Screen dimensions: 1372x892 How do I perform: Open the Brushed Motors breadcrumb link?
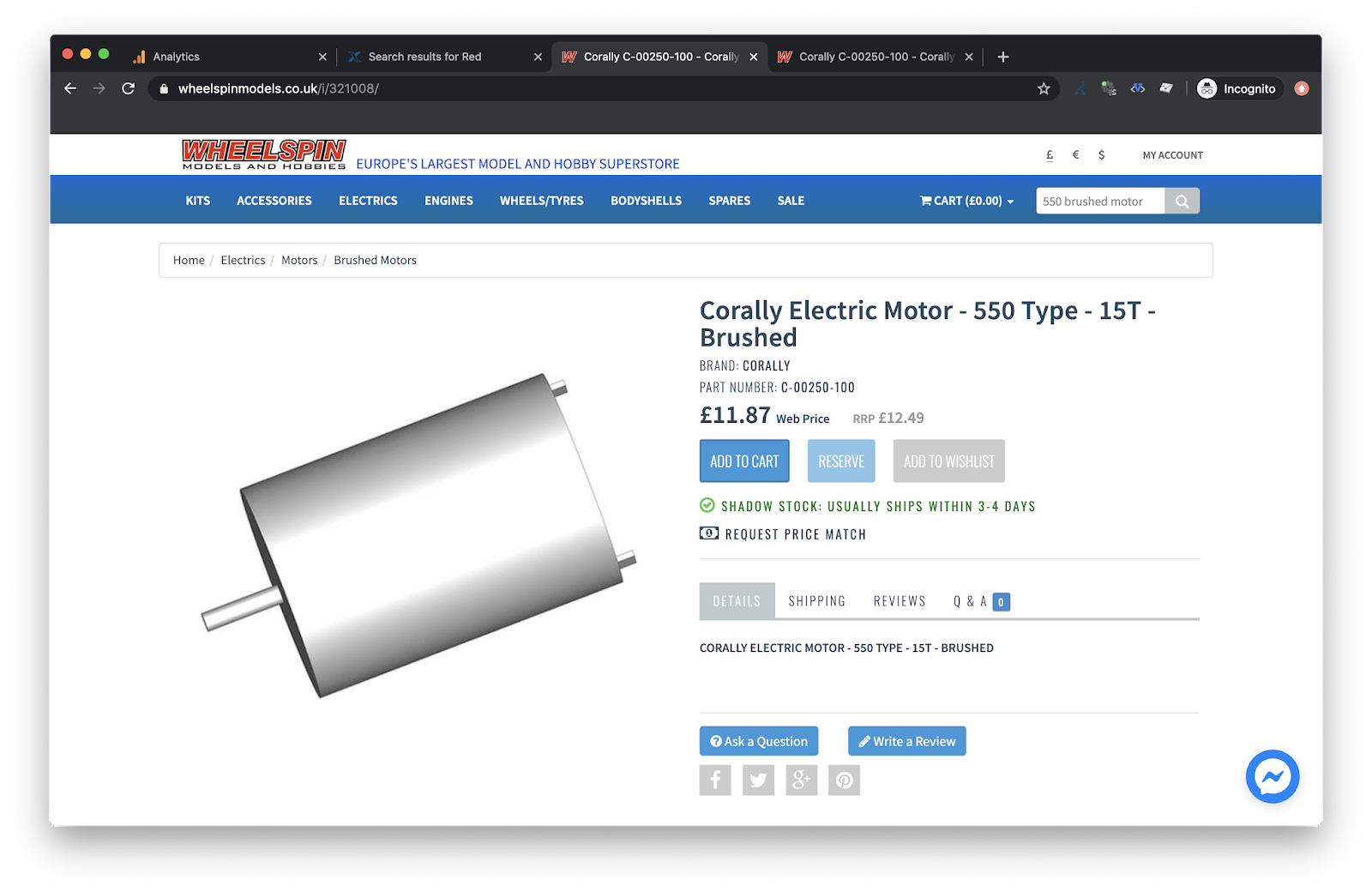click(x=375, y=260)
